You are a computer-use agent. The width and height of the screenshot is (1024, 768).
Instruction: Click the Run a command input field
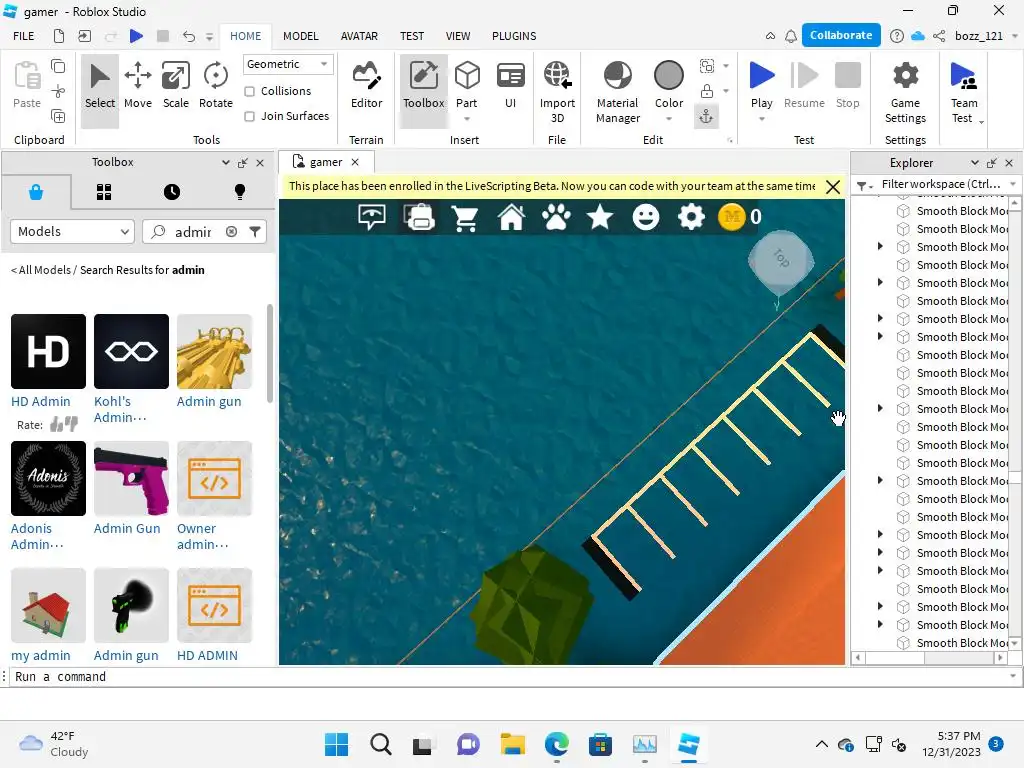point(509,677)
